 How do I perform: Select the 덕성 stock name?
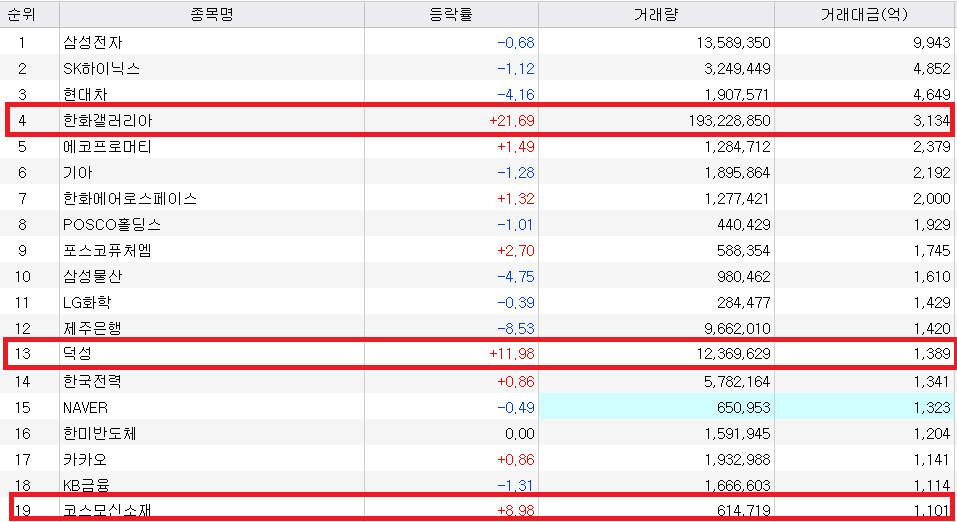[78, 353]
